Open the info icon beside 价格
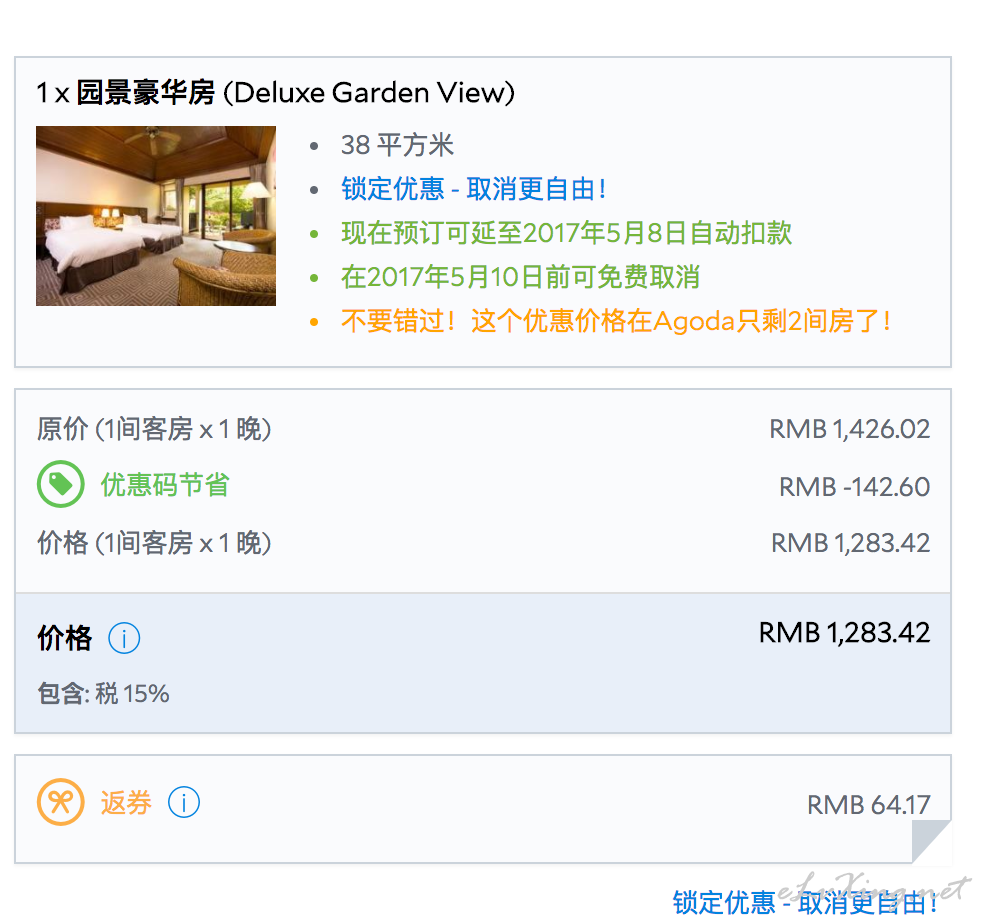 tap(124, 638)
